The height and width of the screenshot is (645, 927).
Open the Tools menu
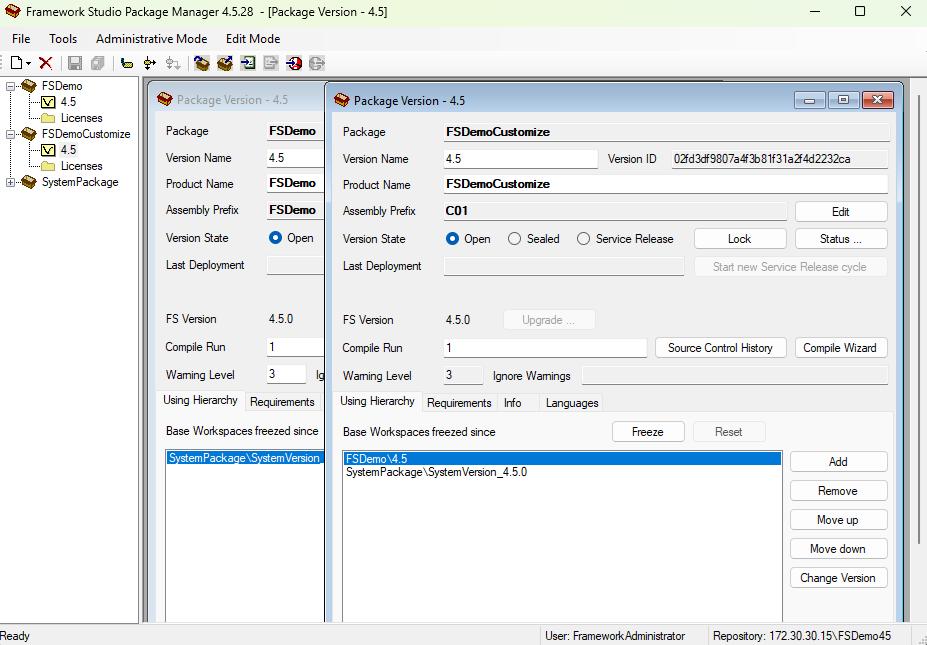point(63,39)
